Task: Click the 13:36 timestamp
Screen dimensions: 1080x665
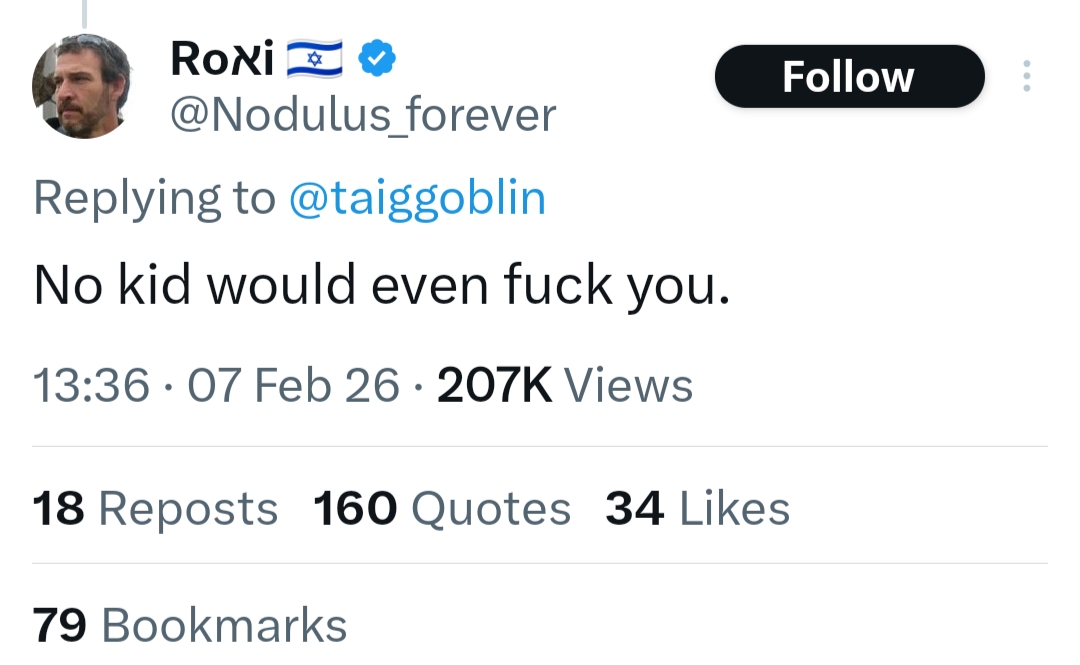Action: coord(92,386)
